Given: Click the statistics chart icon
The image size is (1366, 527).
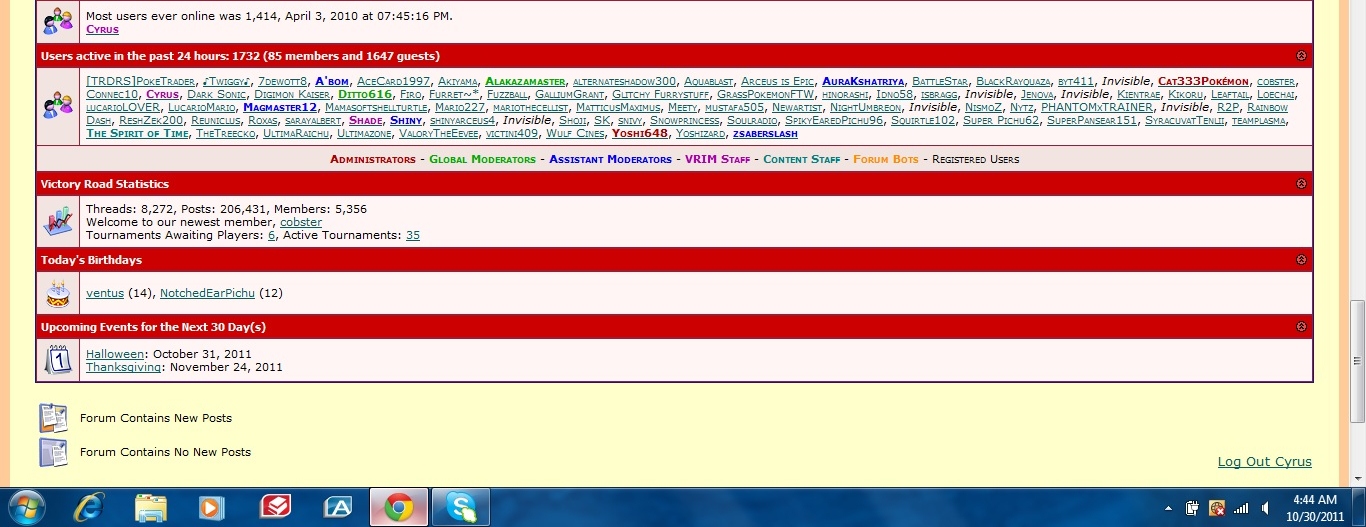Looking at the screenshot, I should [x=58, y=221].
